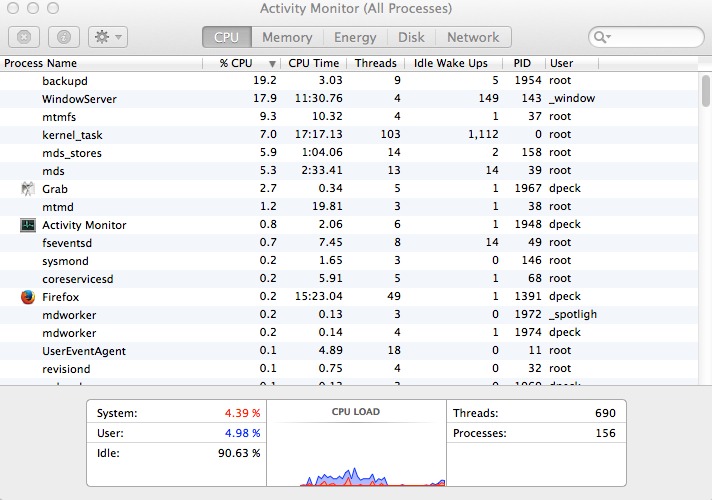The image size is (712, 500).
Task: Click the Firefox icon in process list
Action: click(28, 297)
